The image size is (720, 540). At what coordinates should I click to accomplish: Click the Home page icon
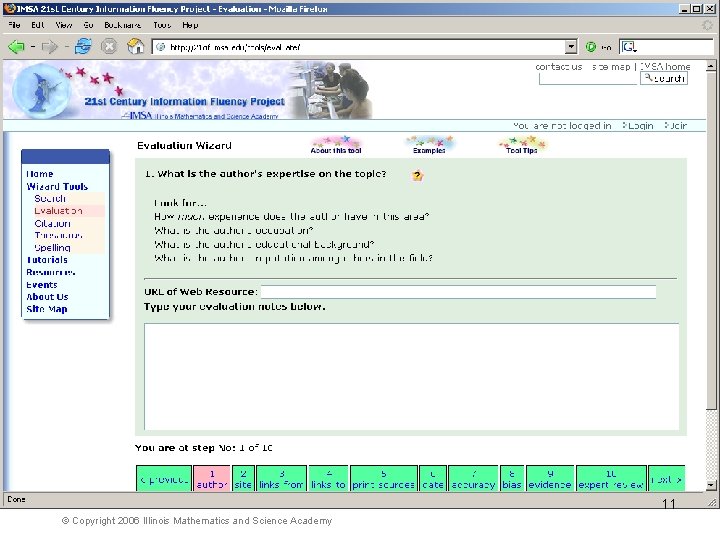(135, 46)
